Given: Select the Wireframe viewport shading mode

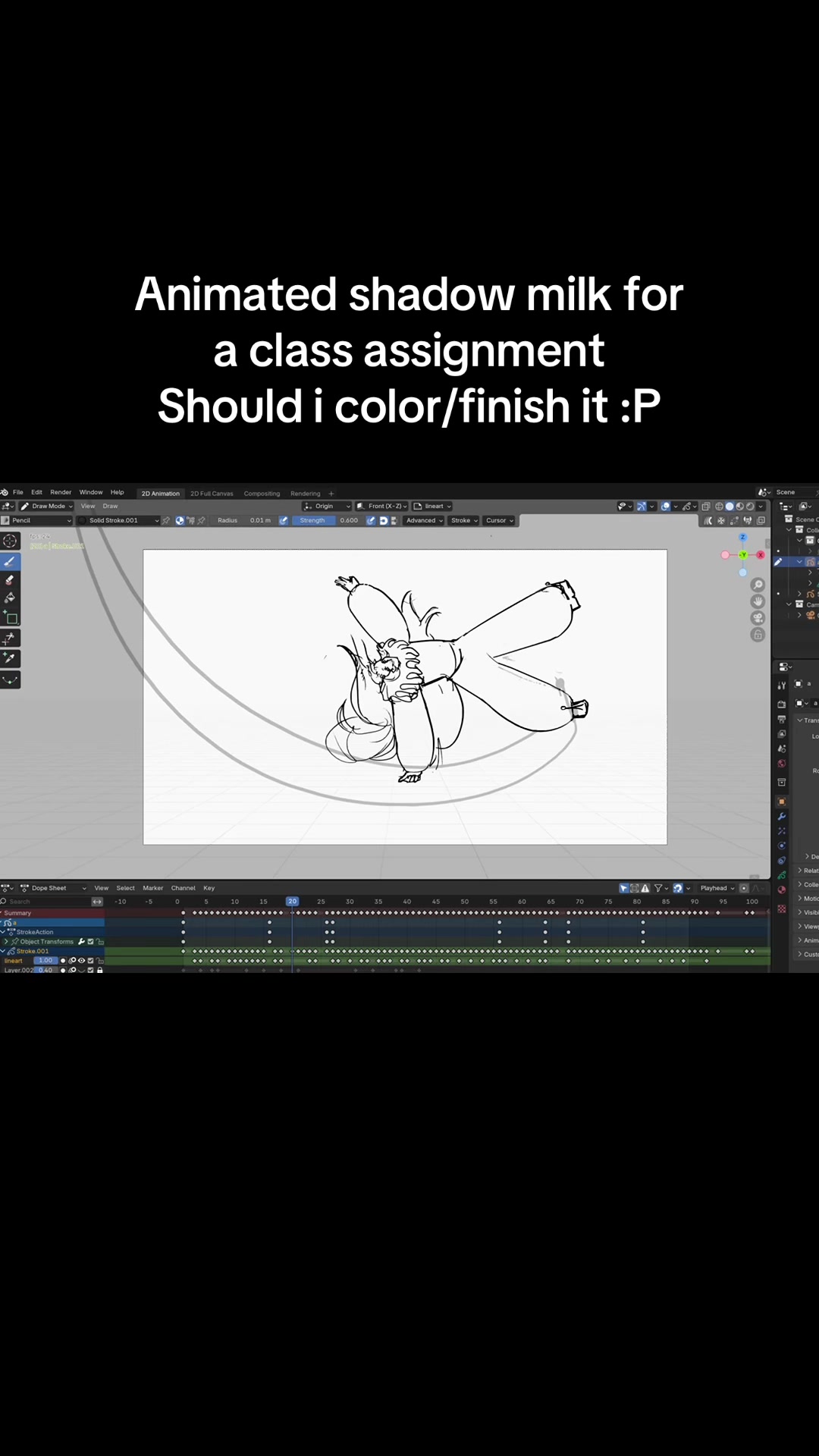Looking at the screenshot, I should [x=719, y=507].
